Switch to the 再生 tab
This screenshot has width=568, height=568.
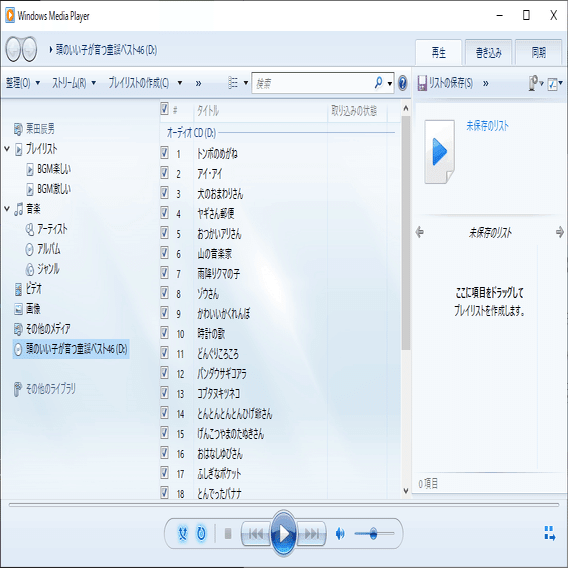coord(438,53)
